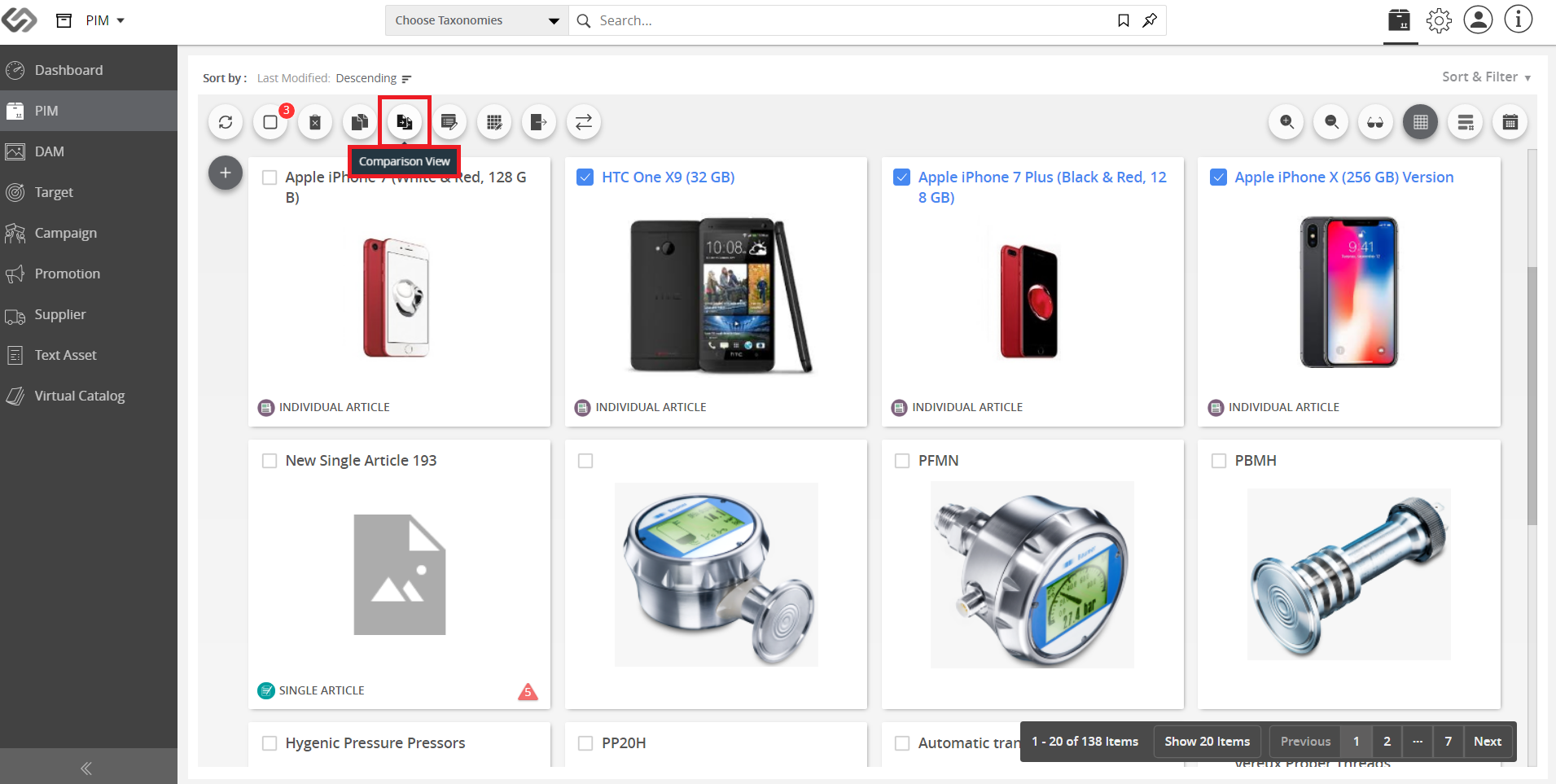Uncheck the HTC One X9 checkbox
The image size is (1556, 784).
pyautogui.click(x=585, y=177)
